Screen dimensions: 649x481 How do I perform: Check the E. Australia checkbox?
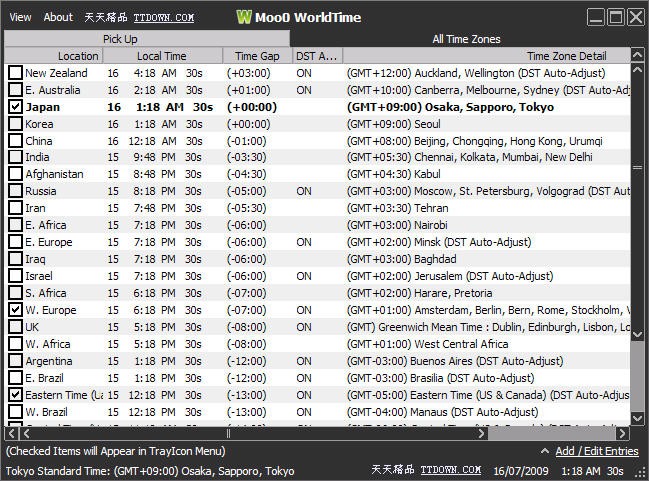[15, 90]
